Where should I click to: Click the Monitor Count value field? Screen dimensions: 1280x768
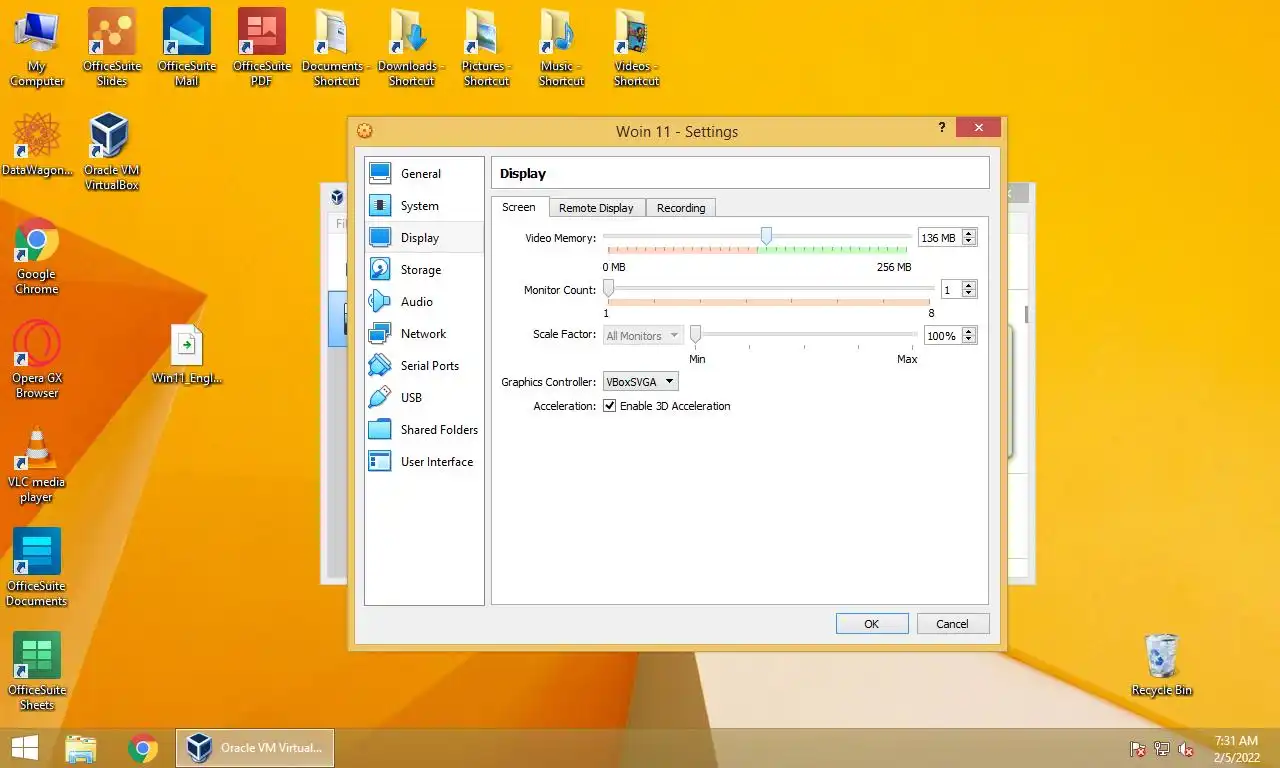950,290
